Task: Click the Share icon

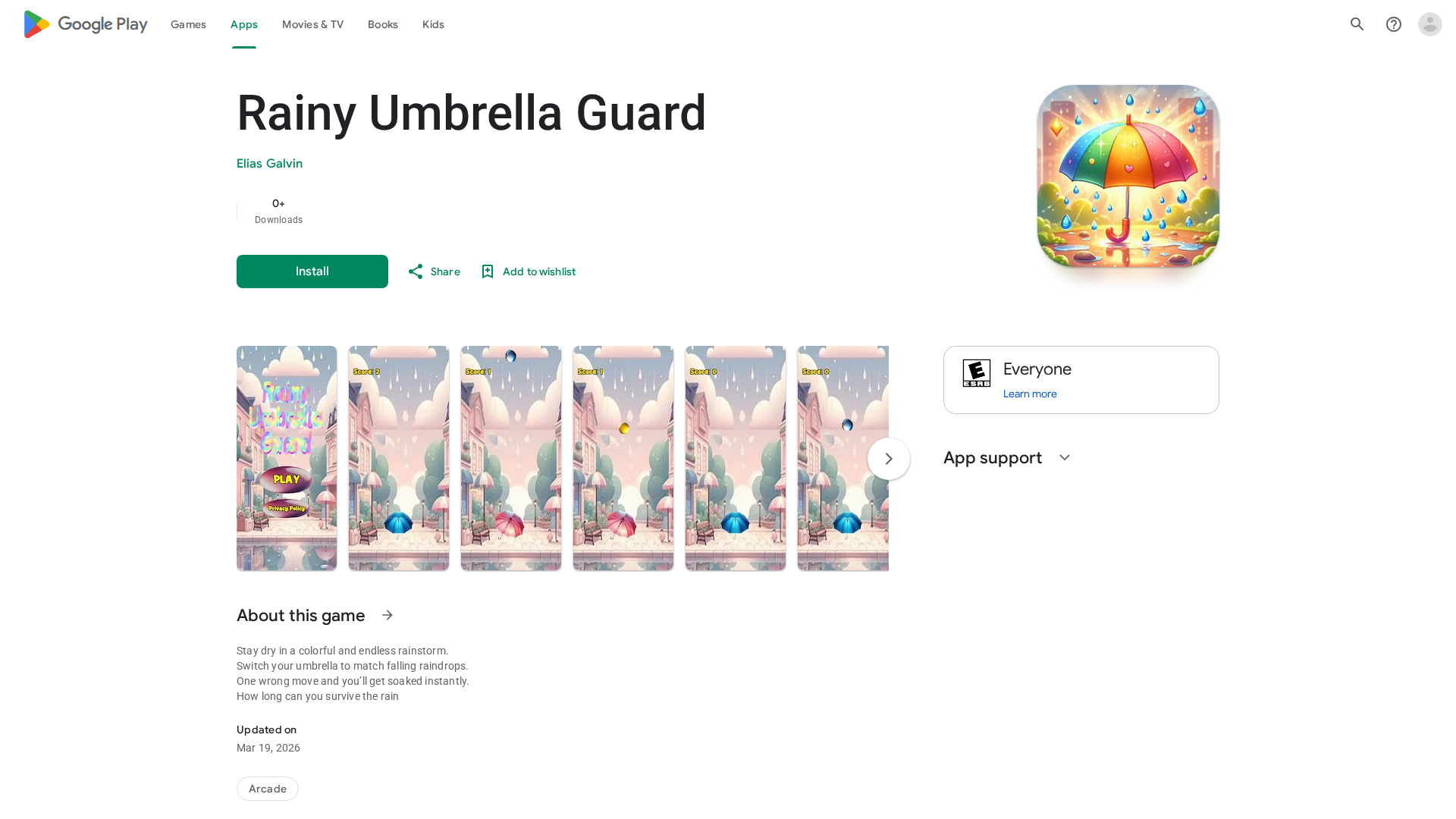Action: (415, 271)
